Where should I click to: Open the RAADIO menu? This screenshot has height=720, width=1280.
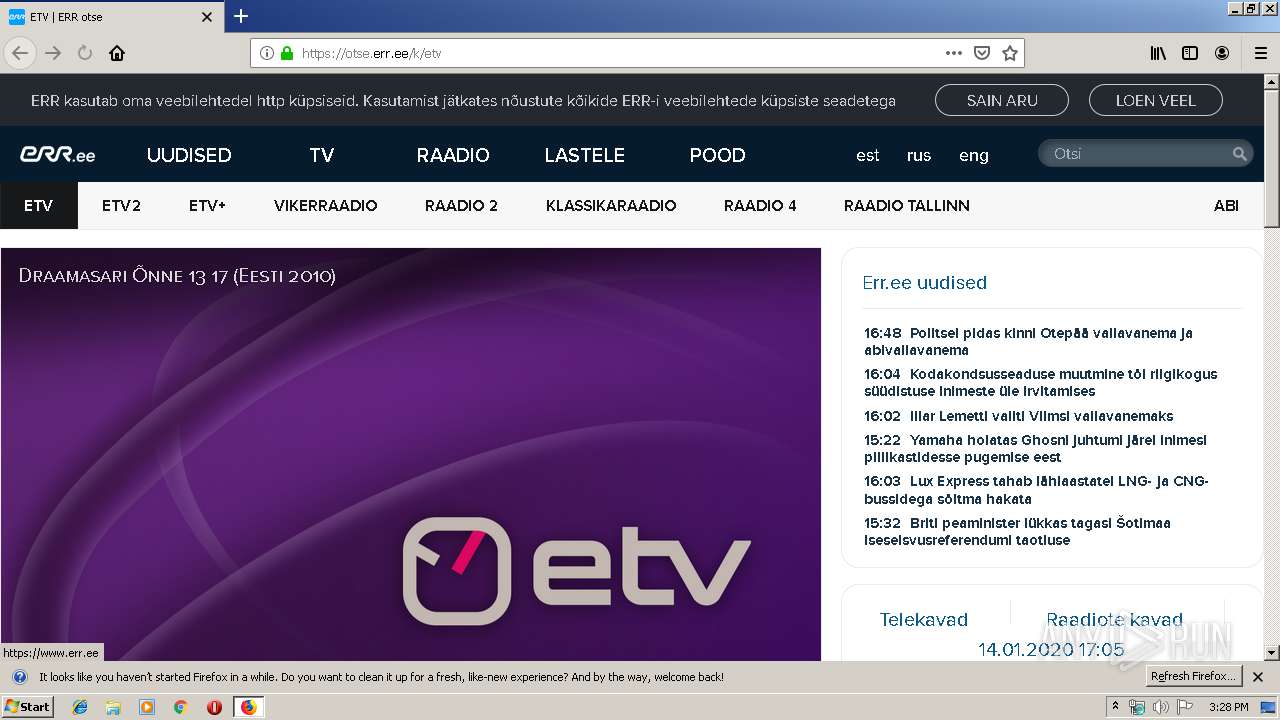click(453, 155)
